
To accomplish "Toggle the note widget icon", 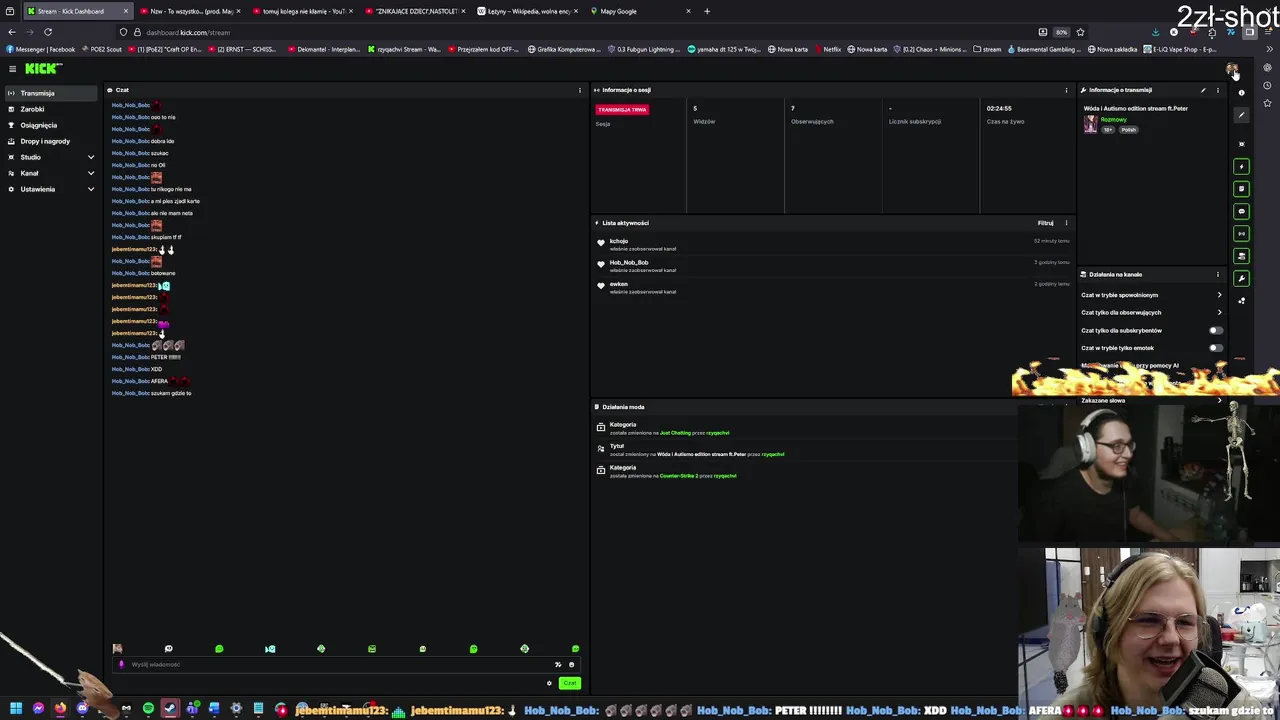I will tap(1241, 189).
